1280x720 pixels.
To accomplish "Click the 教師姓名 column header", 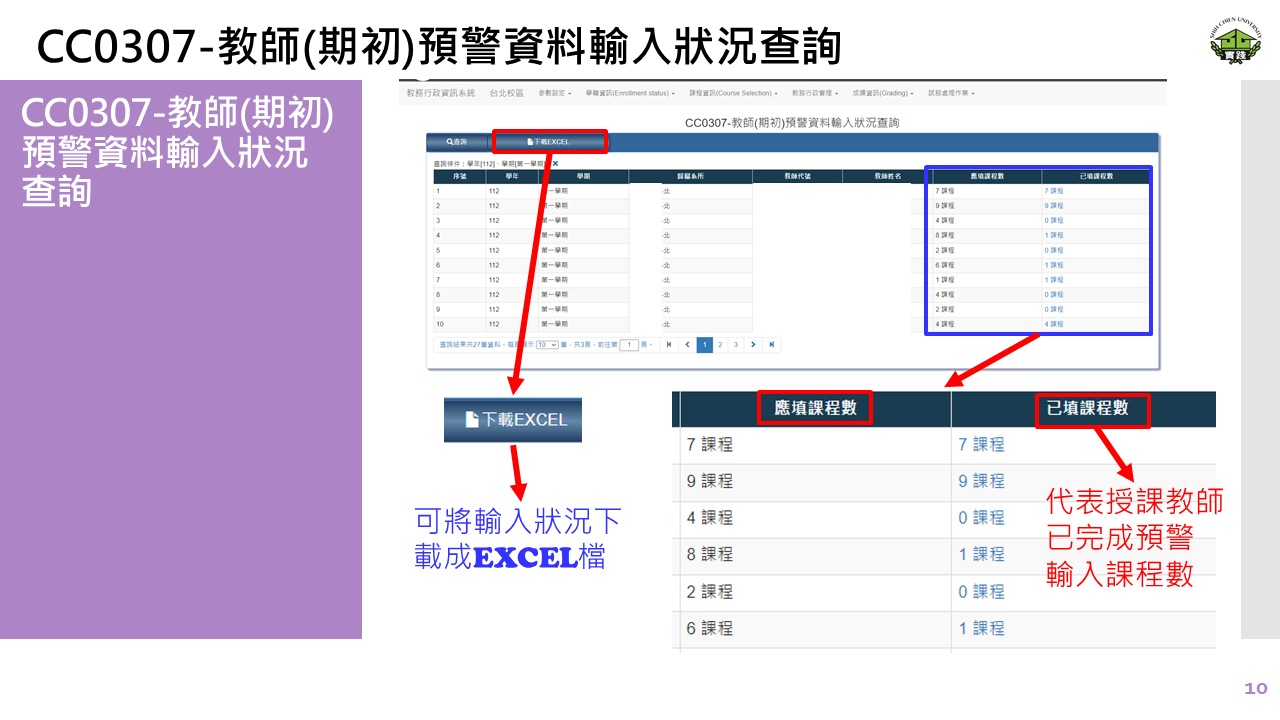I will 887,176.
